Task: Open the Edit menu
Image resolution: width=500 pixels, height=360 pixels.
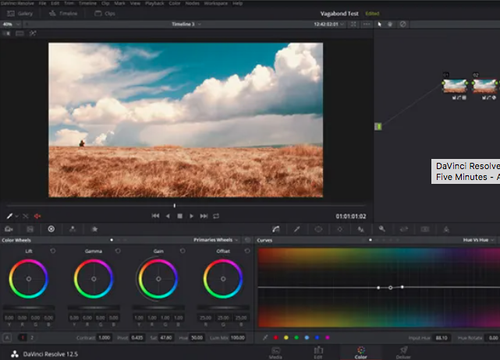Action: coord(55,3)
